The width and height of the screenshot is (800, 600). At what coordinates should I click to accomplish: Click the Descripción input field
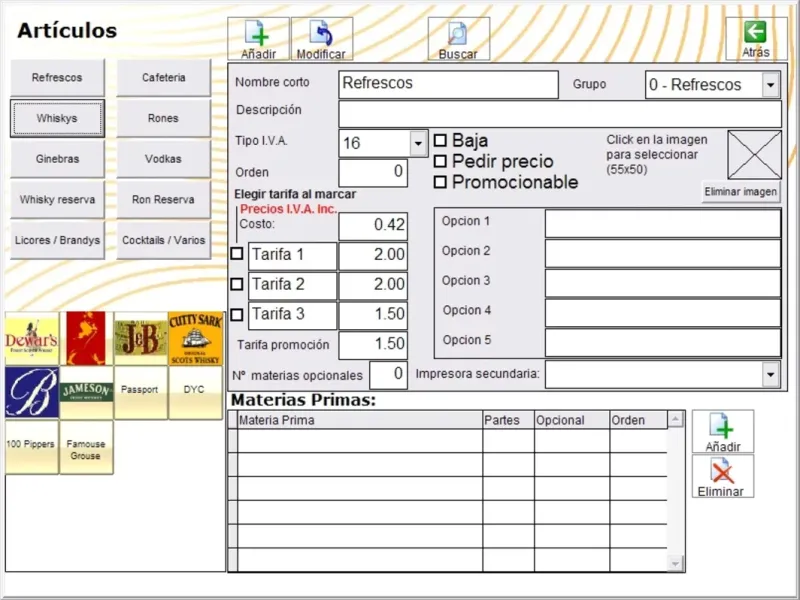pyautogui.click(x=560, y=114)
